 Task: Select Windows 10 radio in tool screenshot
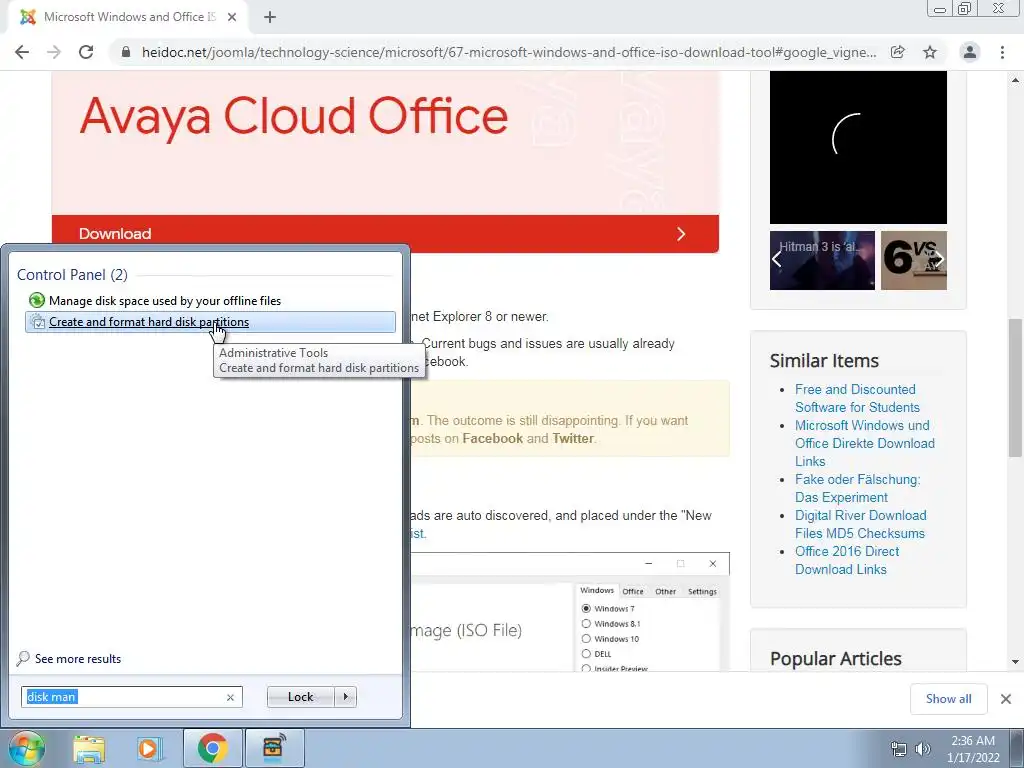pyautogui.click(x=586, y=639)
